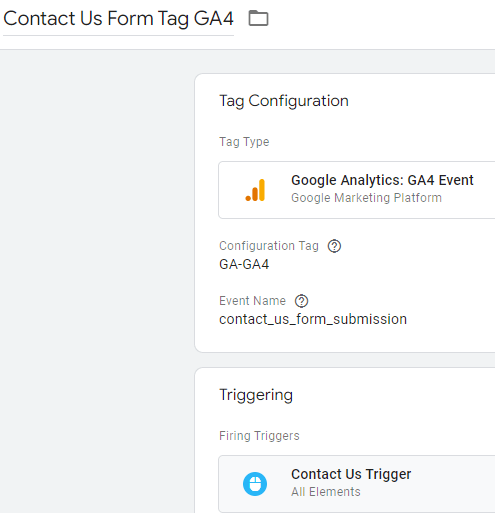The image size is (495, 513).
Task: Open the Contact Us Trigger
Action: tap(357, 484)
